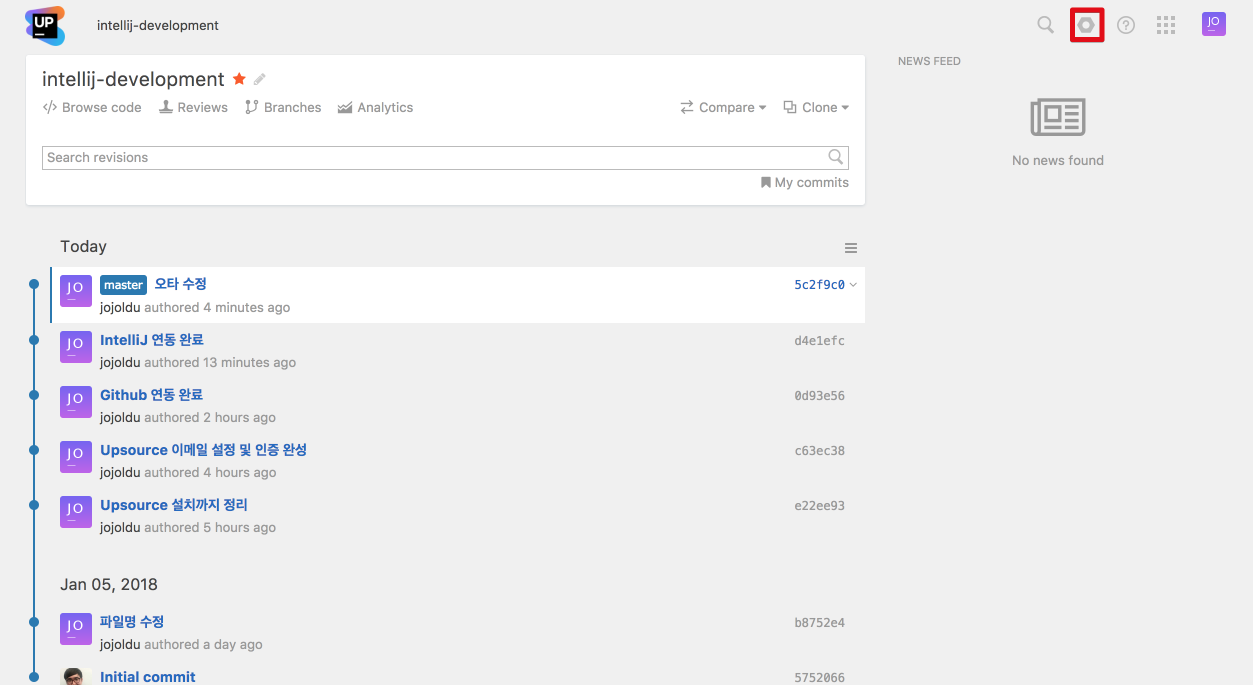Click the master branch label
Viewport: 1253px width, 685px height.
pyautogui.click(x=123, y=285)
